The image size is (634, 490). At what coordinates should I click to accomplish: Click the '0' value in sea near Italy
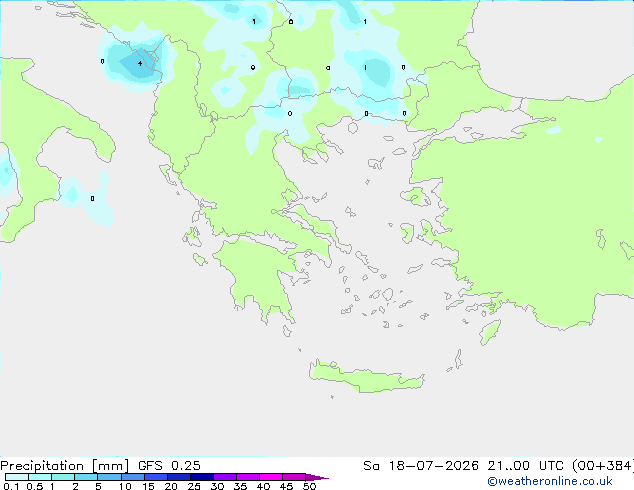[93, 199]
